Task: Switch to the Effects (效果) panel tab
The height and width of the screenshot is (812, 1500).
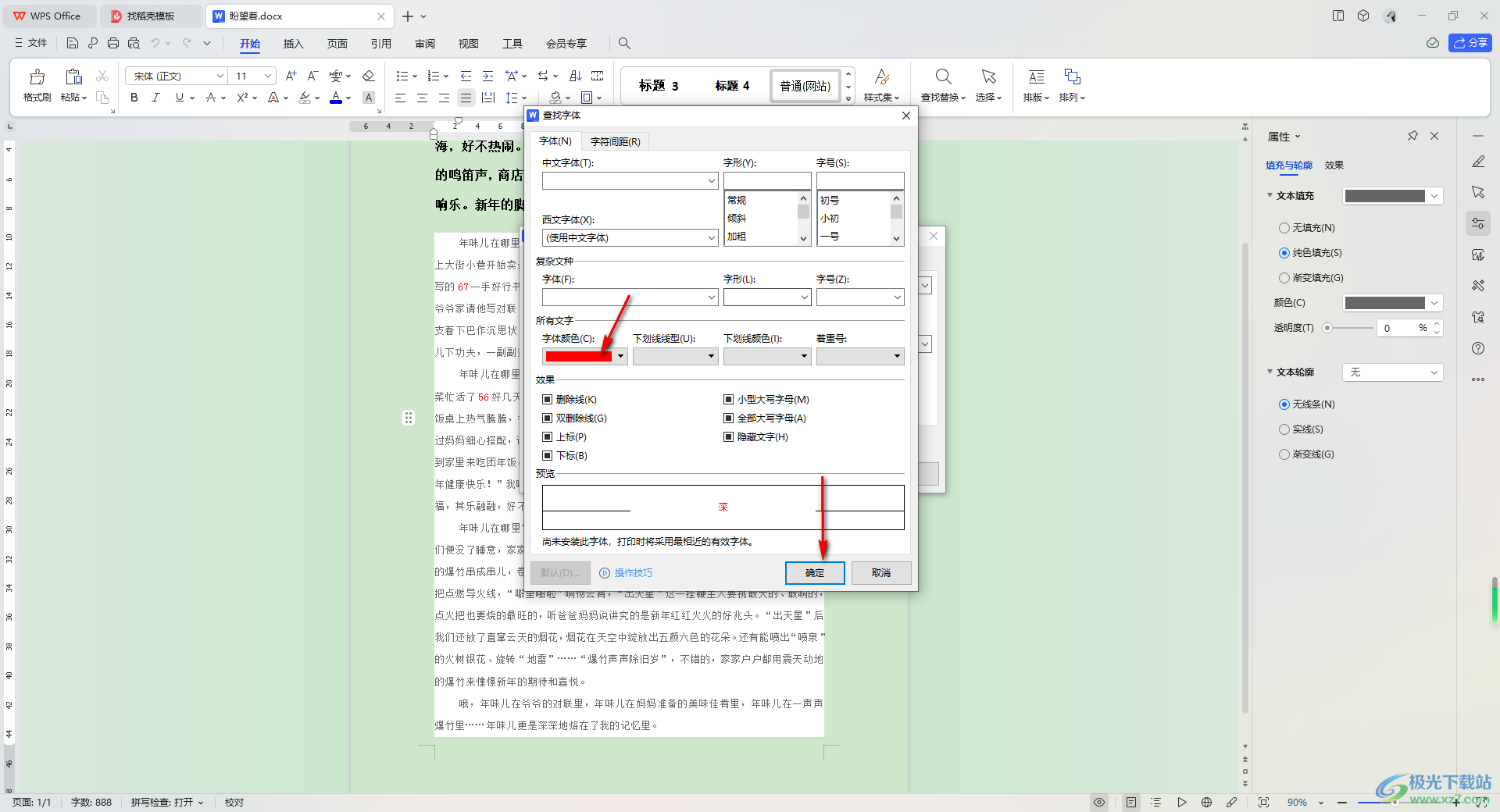Action: pos(1334,166)
